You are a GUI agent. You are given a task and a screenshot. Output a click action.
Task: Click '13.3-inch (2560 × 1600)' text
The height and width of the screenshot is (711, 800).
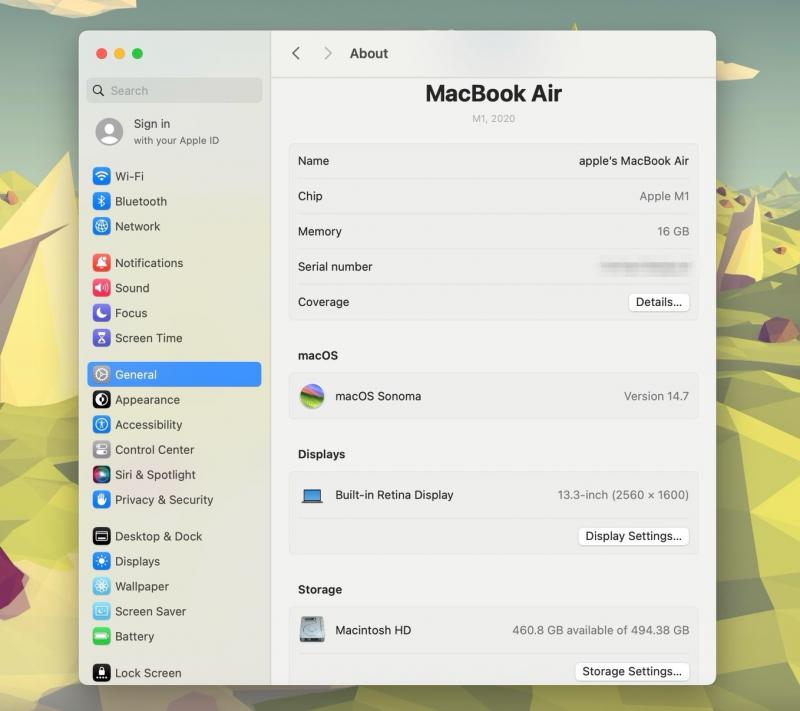tap(623, 495)
